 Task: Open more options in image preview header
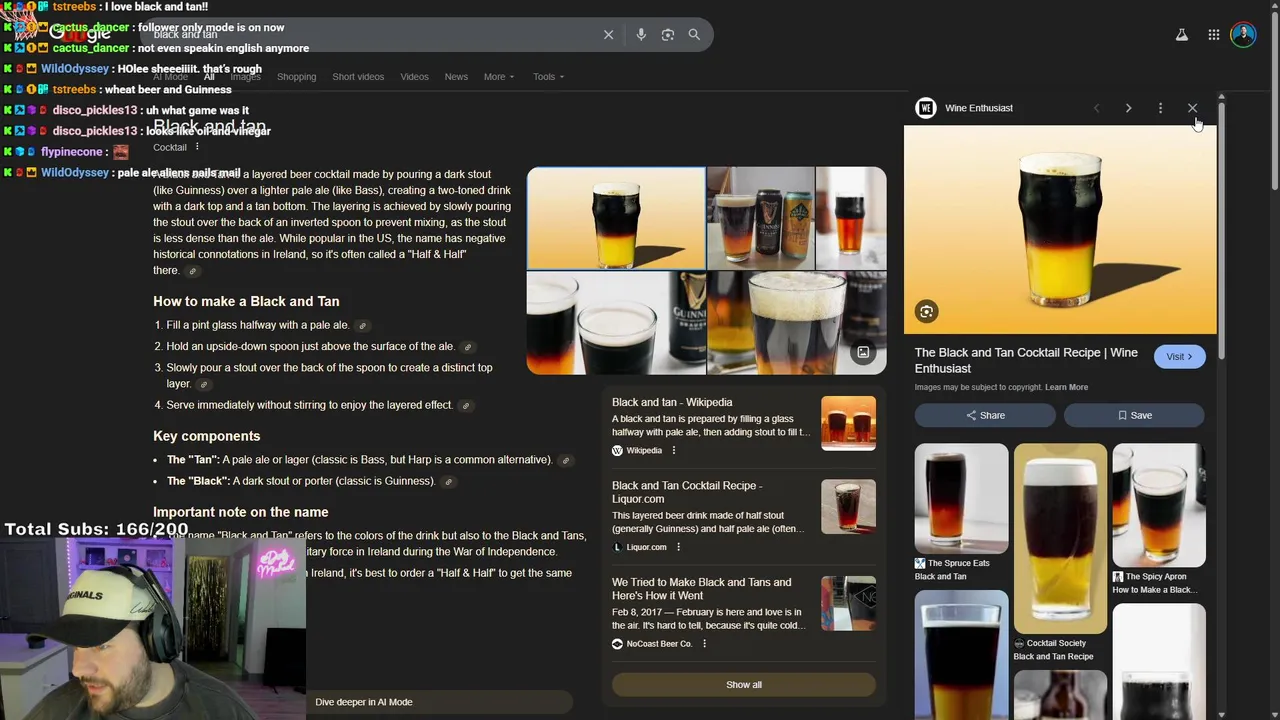point(1160,108)
